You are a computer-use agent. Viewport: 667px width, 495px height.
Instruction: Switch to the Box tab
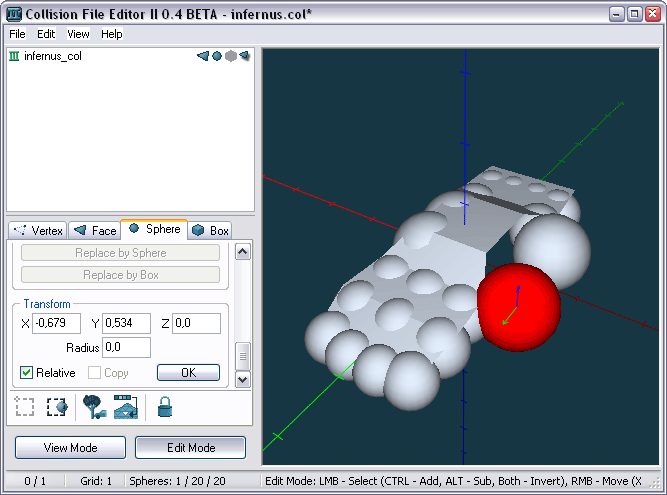[x=210, y=230]
